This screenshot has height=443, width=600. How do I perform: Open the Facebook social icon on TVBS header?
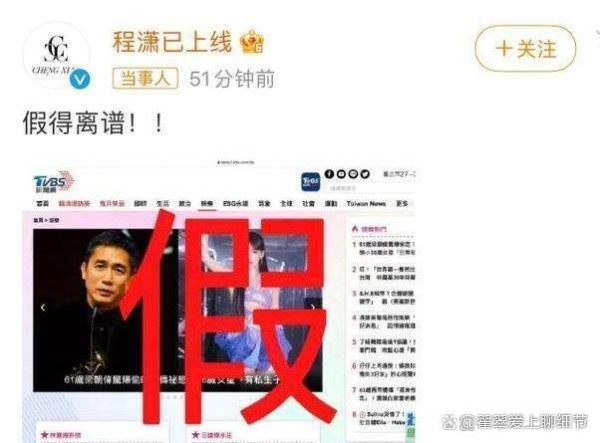tap(329, 174)
